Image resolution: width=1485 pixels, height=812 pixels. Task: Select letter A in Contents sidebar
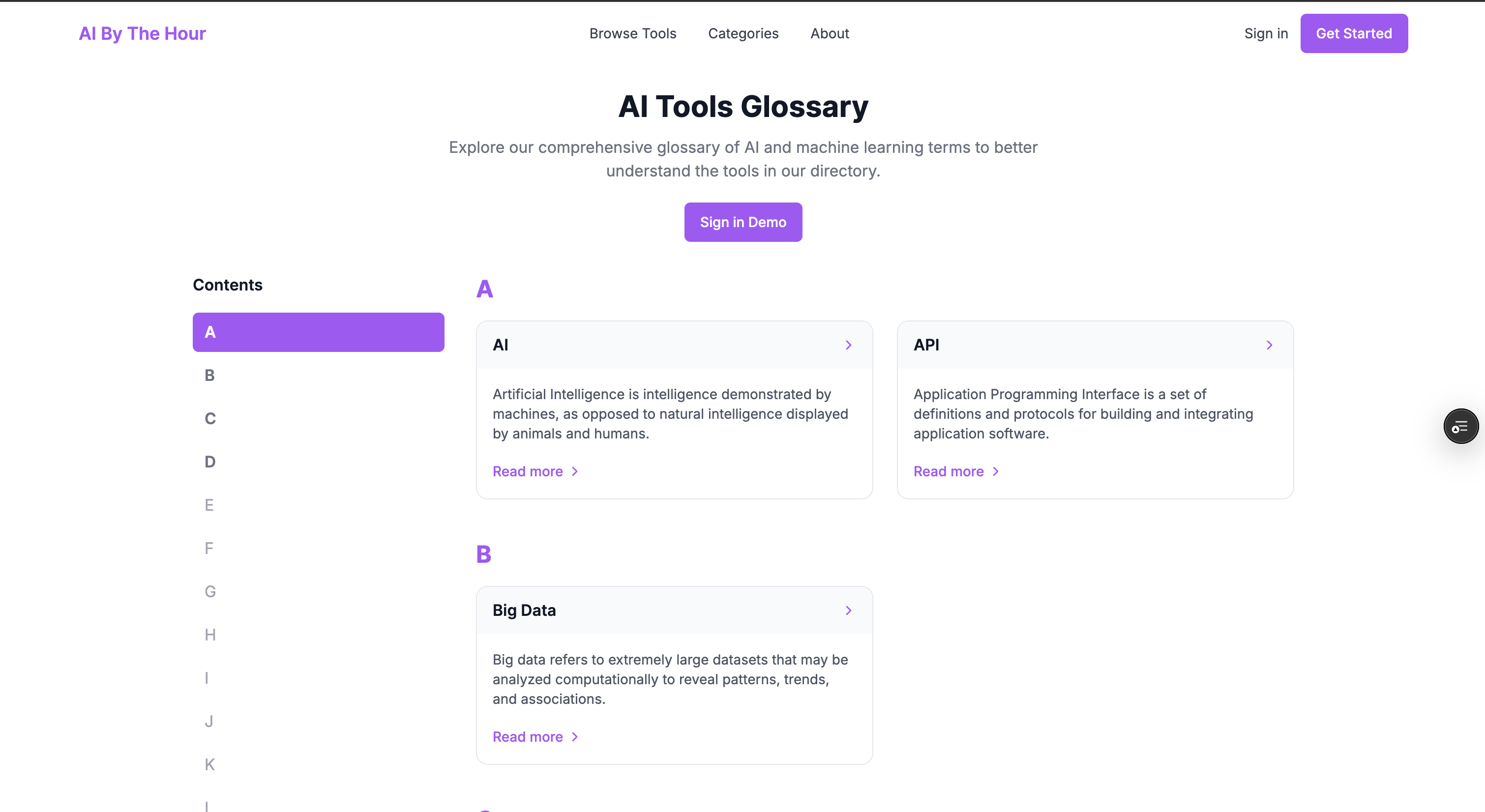318,333
